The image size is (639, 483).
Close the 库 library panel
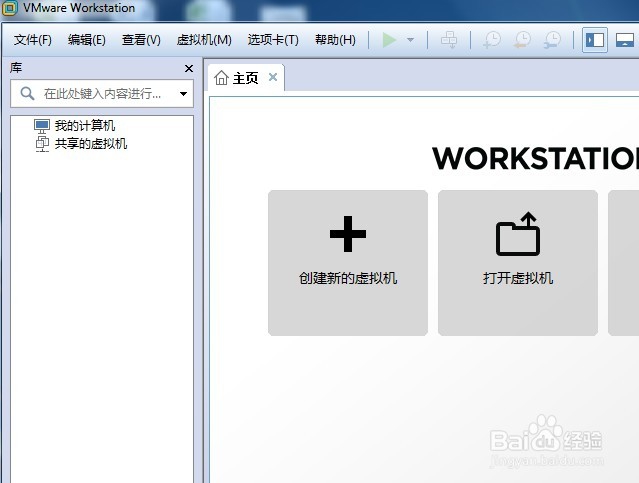[x=189, y=68]
